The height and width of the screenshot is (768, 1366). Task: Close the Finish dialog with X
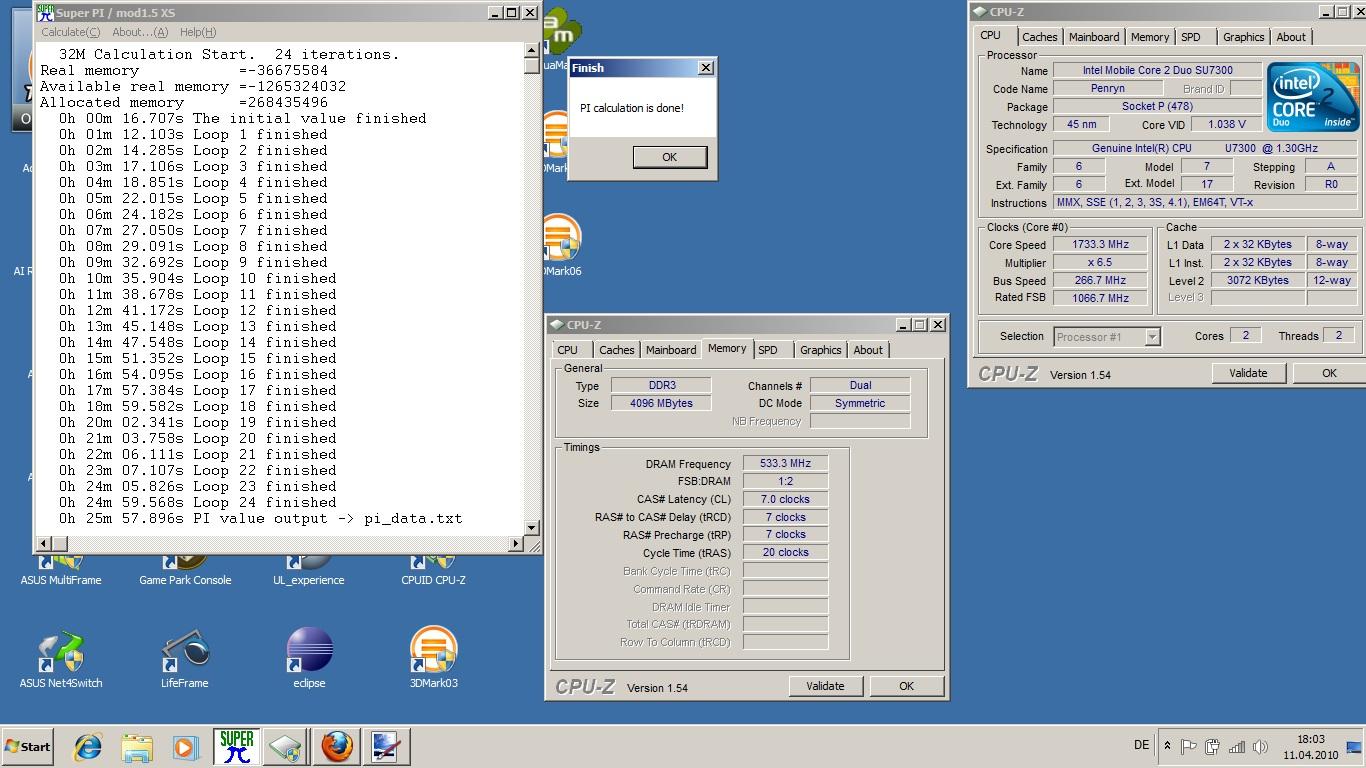705,68
